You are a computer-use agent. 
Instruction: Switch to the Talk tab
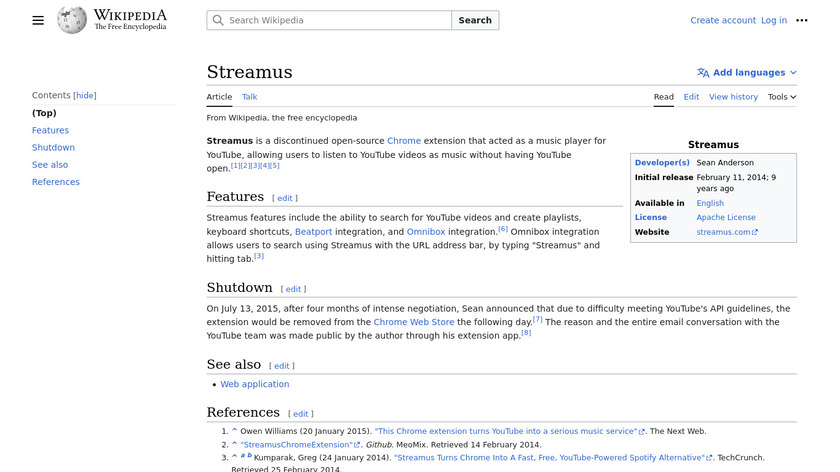249,97
